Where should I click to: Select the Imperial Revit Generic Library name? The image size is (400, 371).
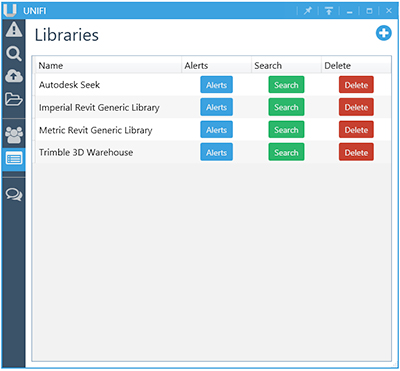99,107
